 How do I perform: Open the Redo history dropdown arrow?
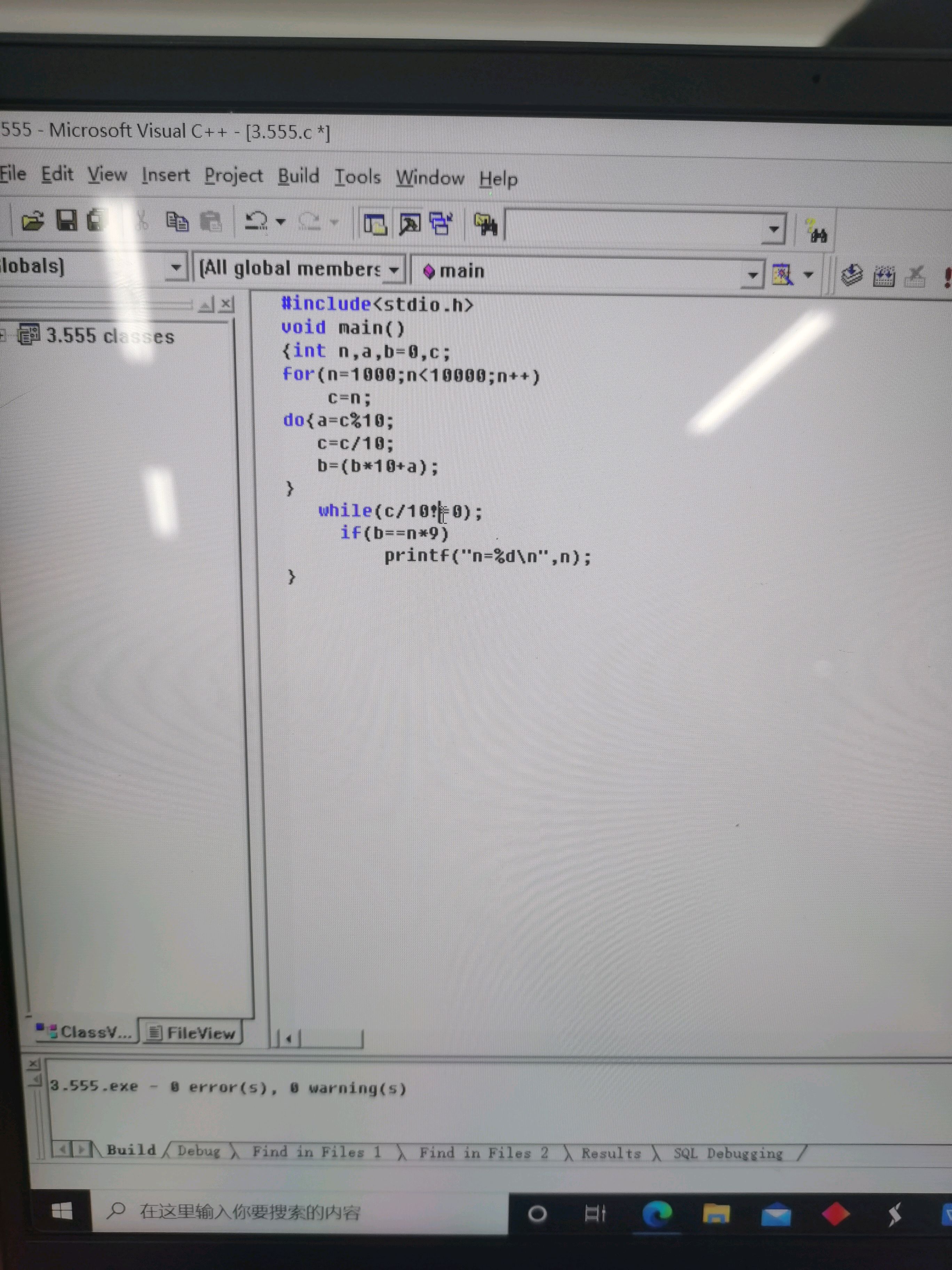click(x=334, y=222)
